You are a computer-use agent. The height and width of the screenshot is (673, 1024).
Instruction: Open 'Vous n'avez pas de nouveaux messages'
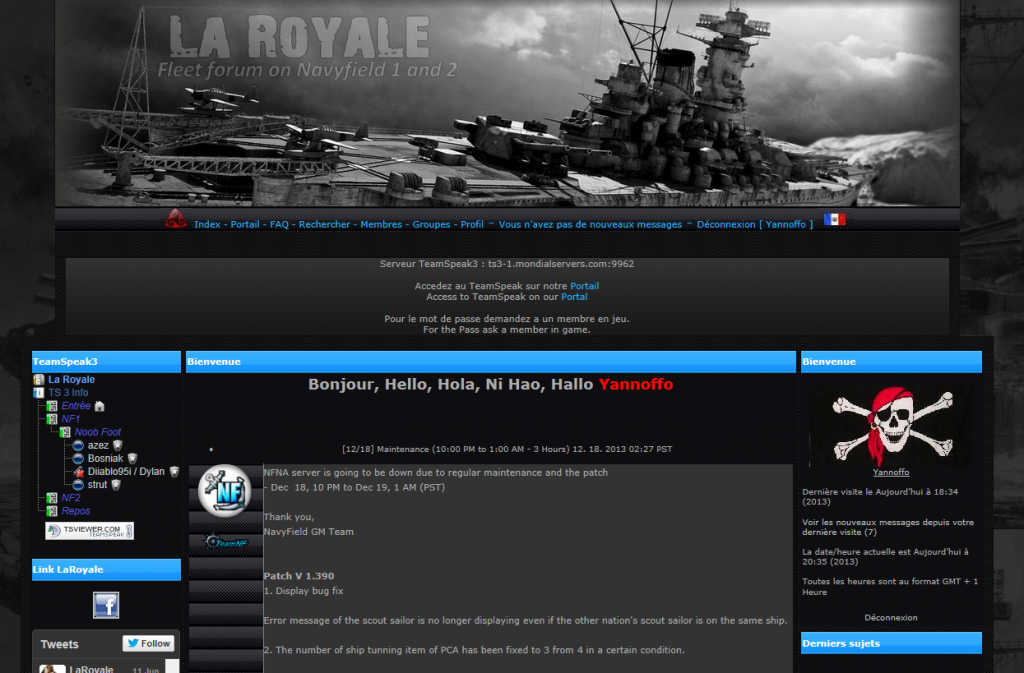590,224
